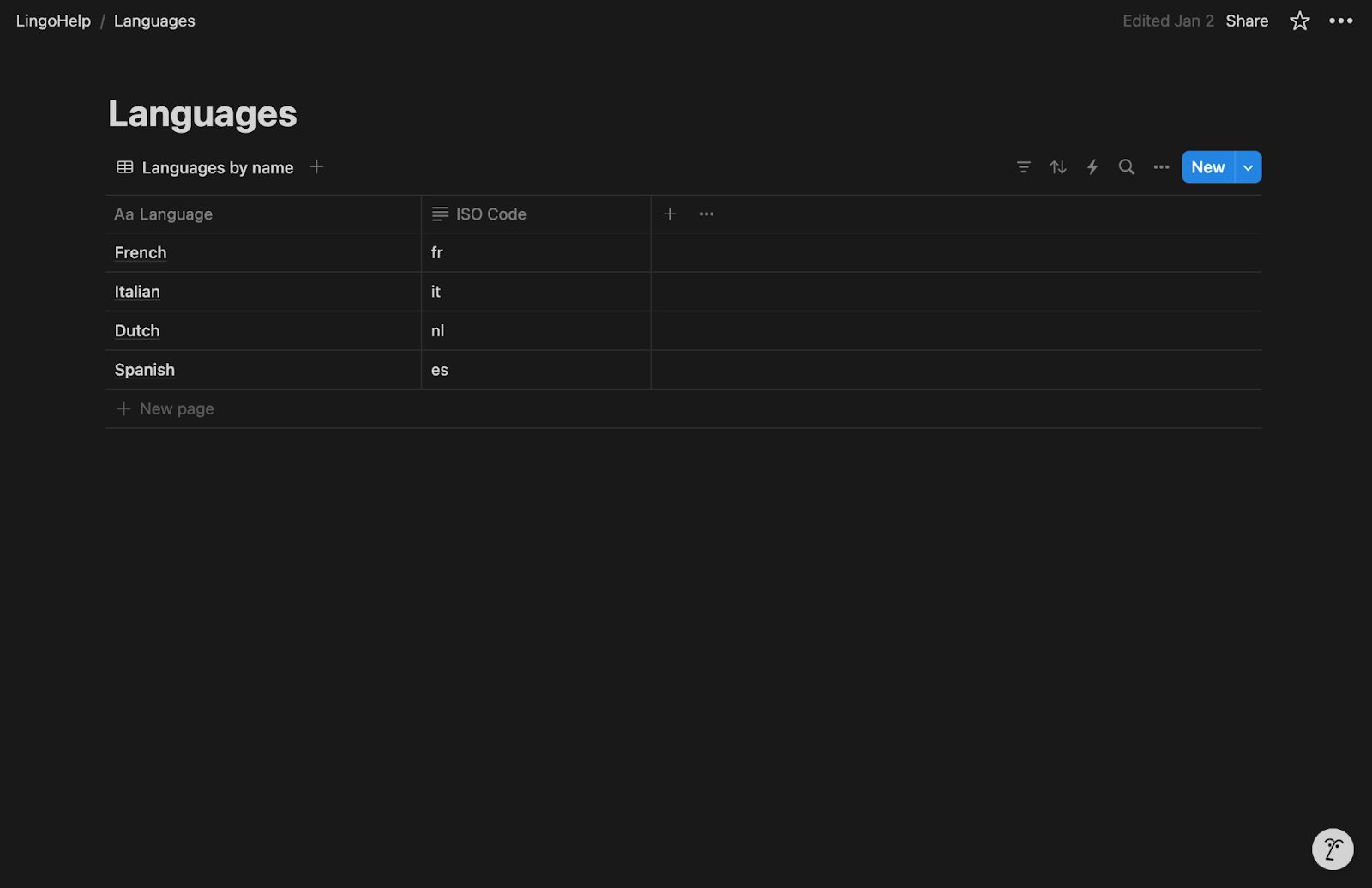Open page menu three dots top right
Viewport: 1372px width, 888px height.
[1340, 21]
